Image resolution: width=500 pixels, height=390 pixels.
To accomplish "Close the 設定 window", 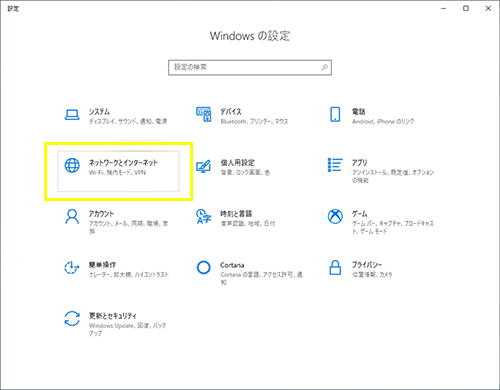I will tap(488, 9).
